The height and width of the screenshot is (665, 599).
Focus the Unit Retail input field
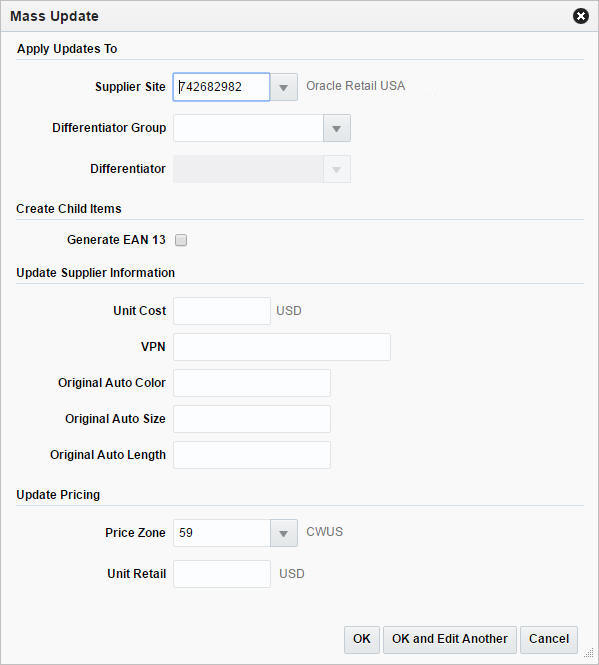tap(222, 574)
